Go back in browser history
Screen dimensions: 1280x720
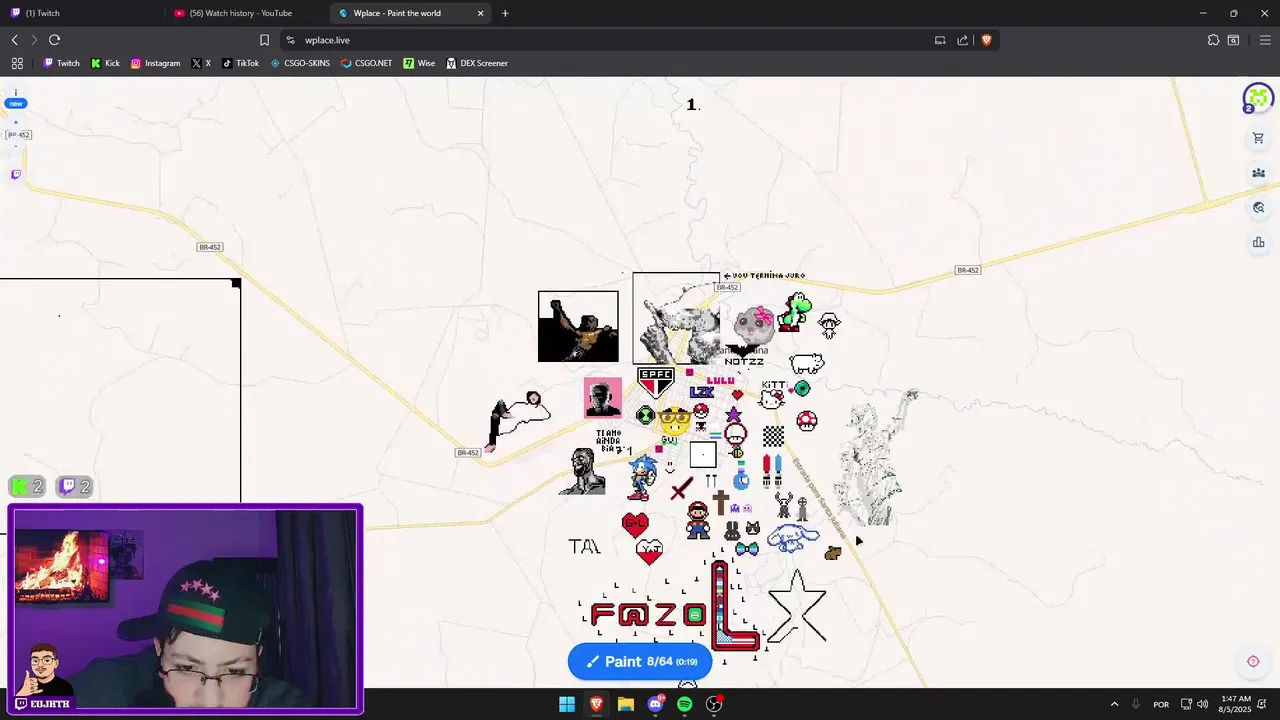click(x=15, y=40)
